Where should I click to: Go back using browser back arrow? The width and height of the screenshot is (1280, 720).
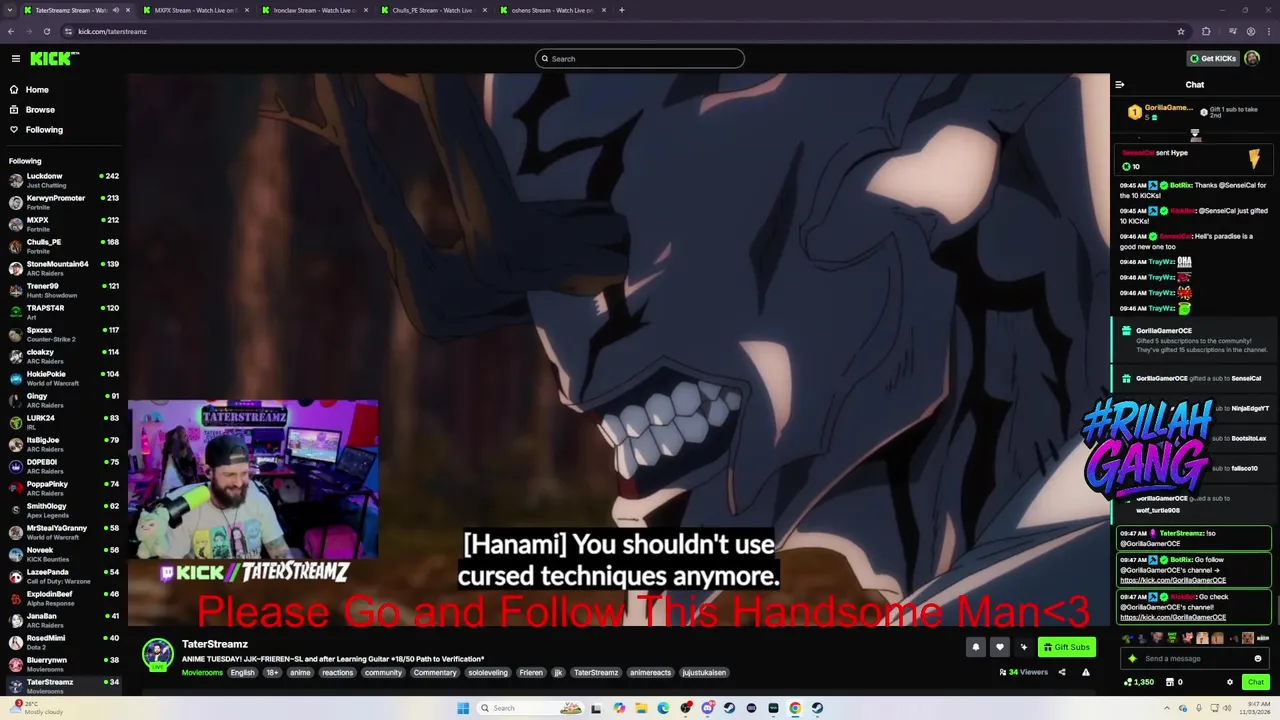[x=11, y=31]
